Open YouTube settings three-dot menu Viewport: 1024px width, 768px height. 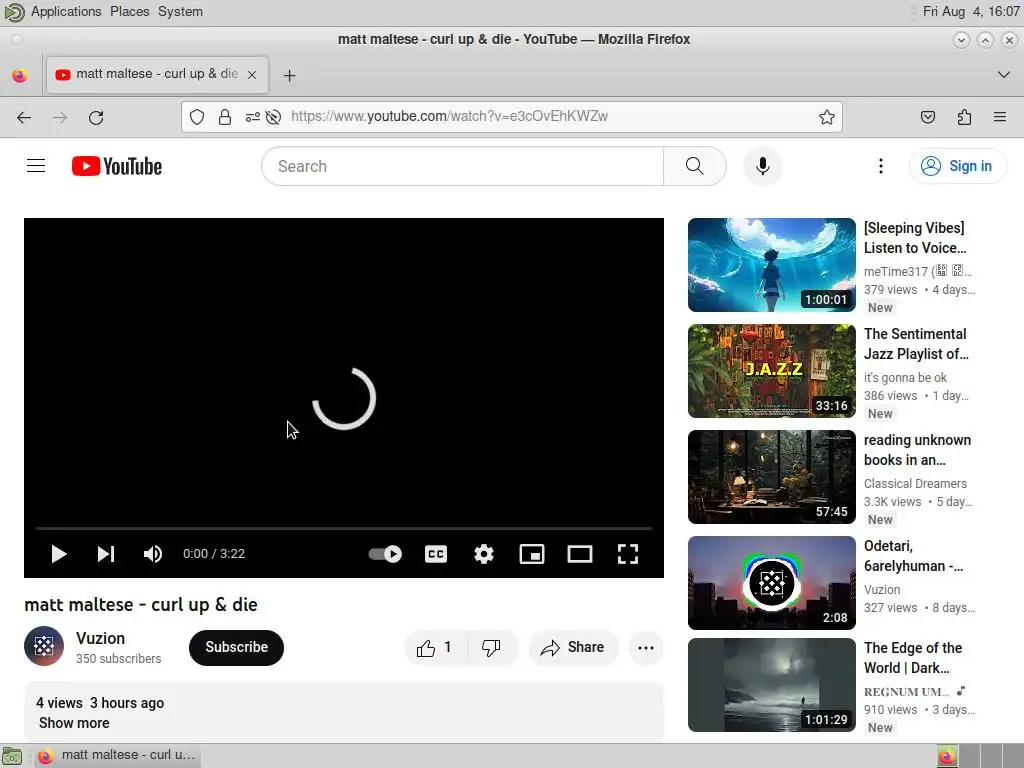click(x=881, y=166)
